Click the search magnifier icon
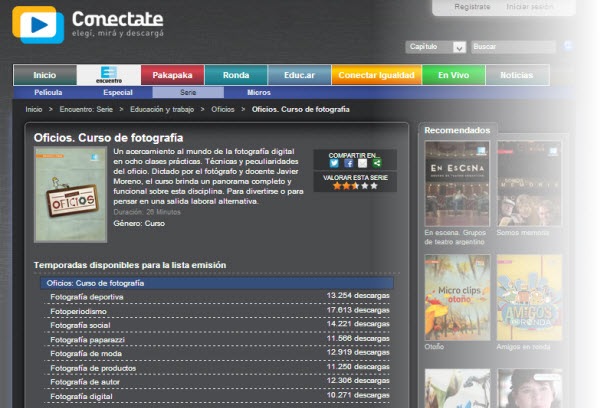The height and width of the screenshot is (408, 600). (x=568, y=46)
